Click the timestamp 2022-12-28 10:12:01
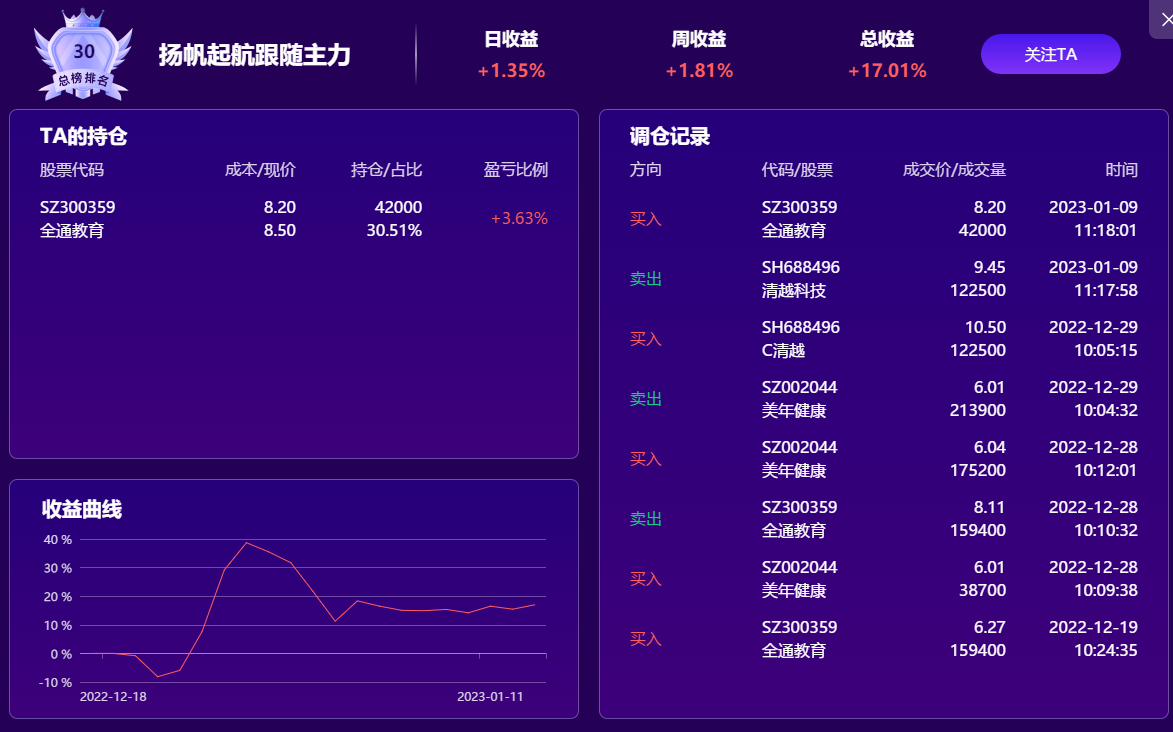 coord(1093,459)
